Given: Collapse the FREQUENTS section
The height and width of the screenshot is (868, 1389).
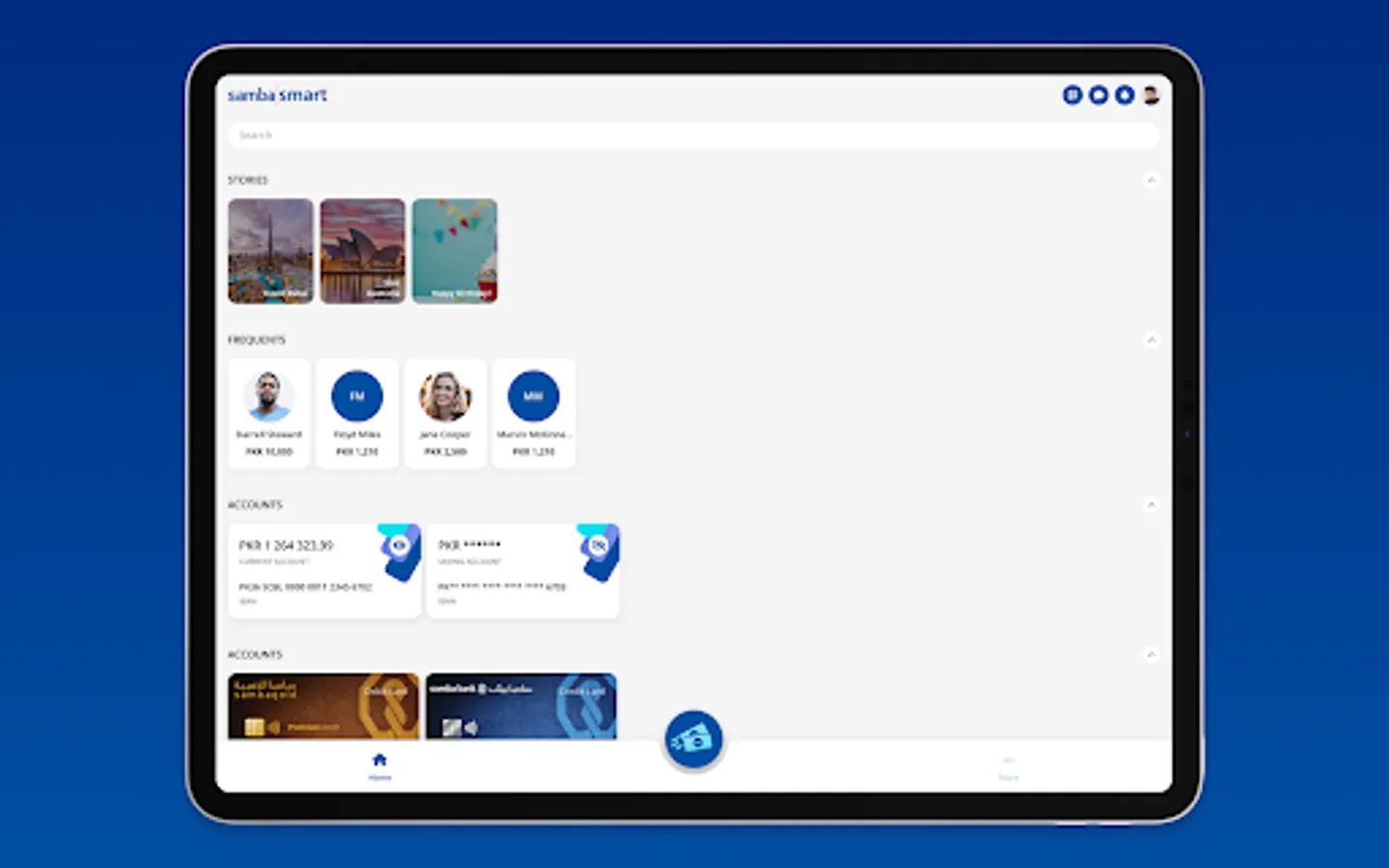Looking at the screenshot, I should [x=1152, y=339].
